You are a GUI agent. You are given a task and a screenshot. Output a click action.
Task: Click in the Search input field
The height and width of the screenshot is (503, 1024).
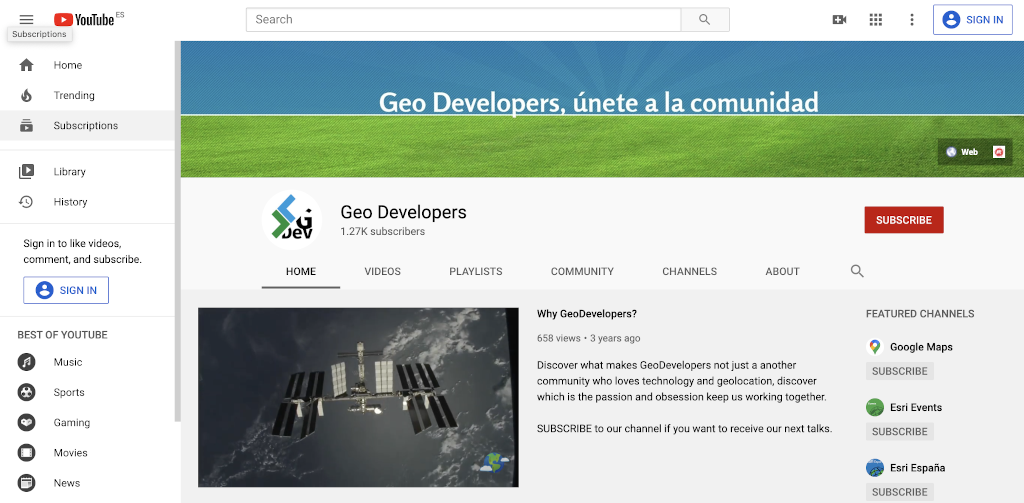[464, 20]
